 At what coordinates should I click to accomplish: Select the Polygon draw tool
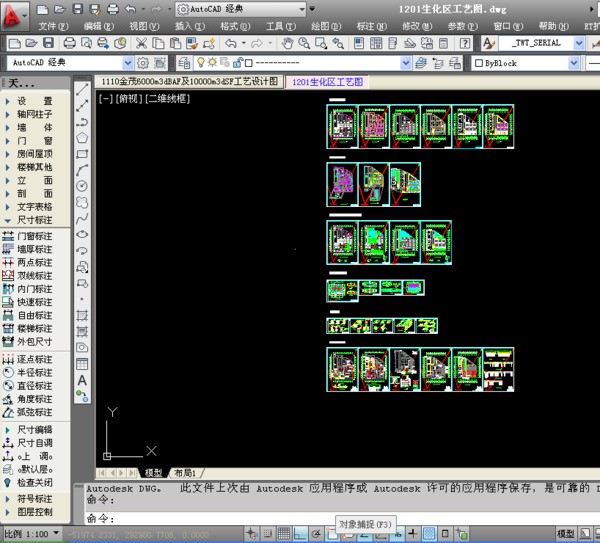[x=83, y=138]
